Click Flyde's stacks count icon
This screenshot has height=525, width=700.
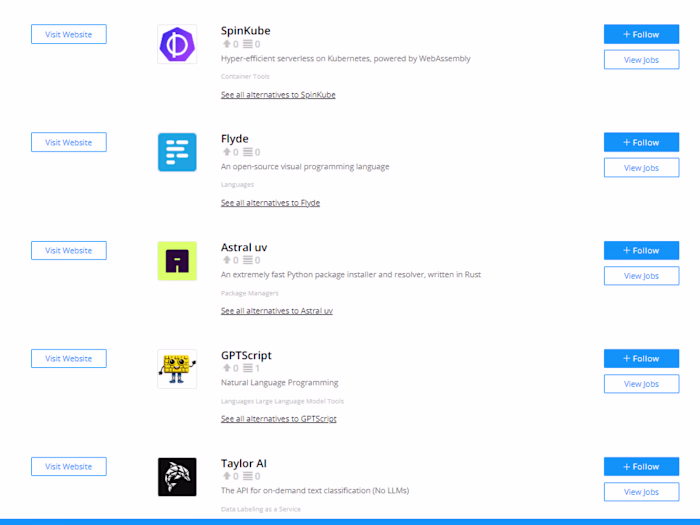pos(248,152)
